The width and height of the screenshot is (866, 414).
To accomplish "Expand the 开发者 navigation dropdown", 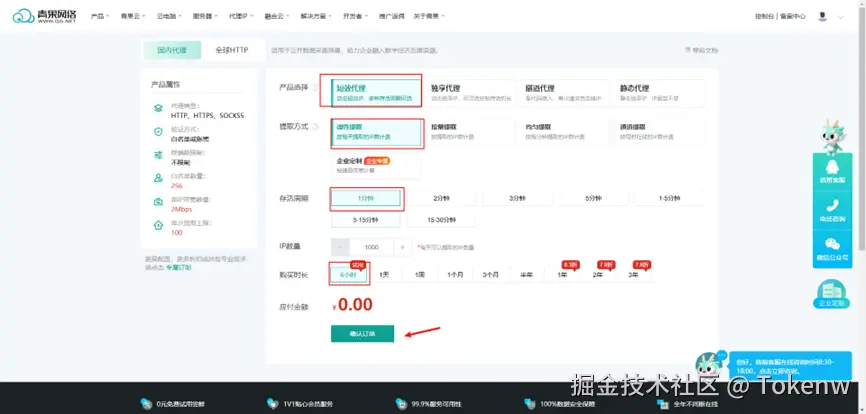I will tap(356, 17).
